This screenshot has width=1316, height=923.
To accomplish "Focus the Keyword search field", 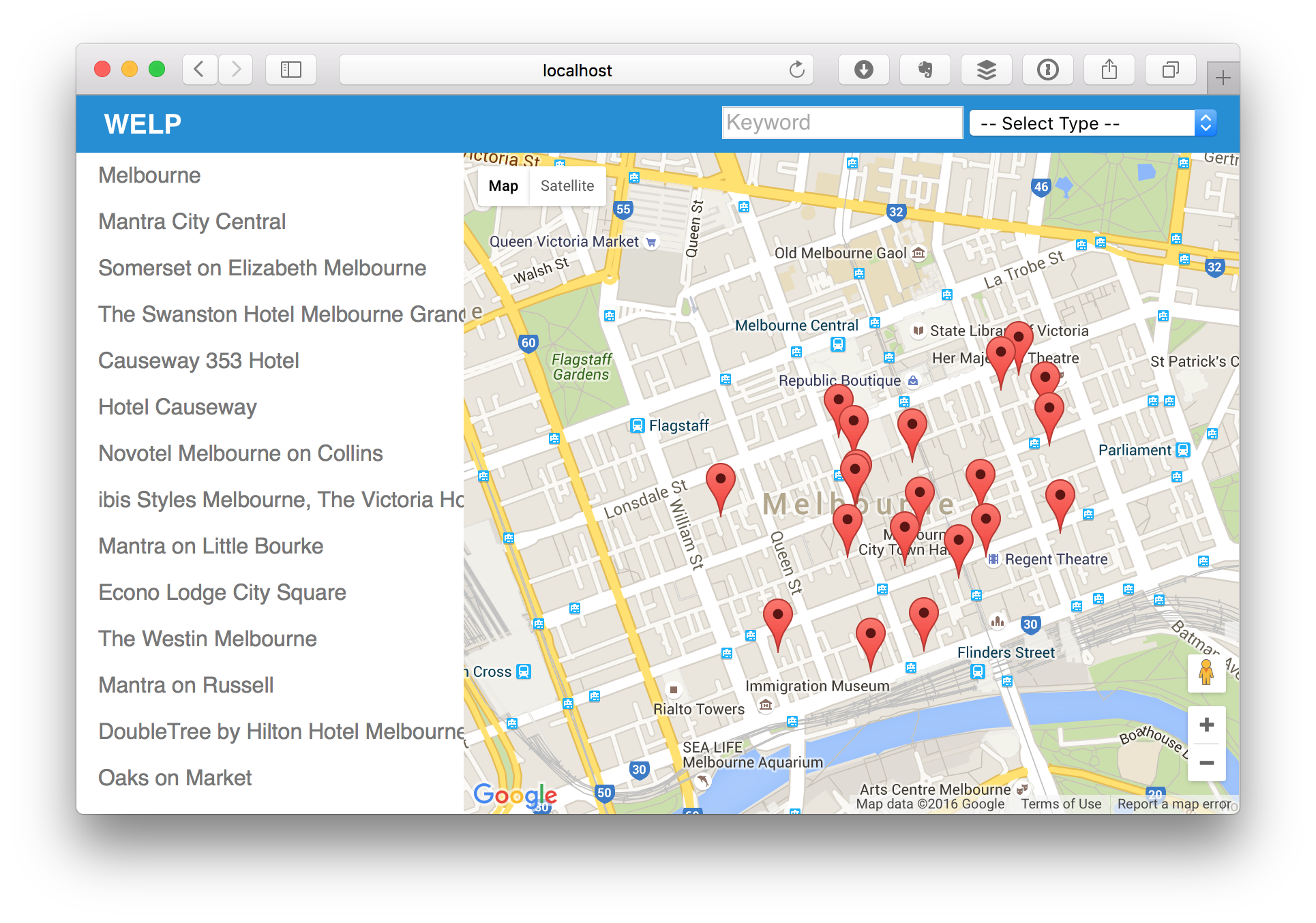I will (841, 123).
